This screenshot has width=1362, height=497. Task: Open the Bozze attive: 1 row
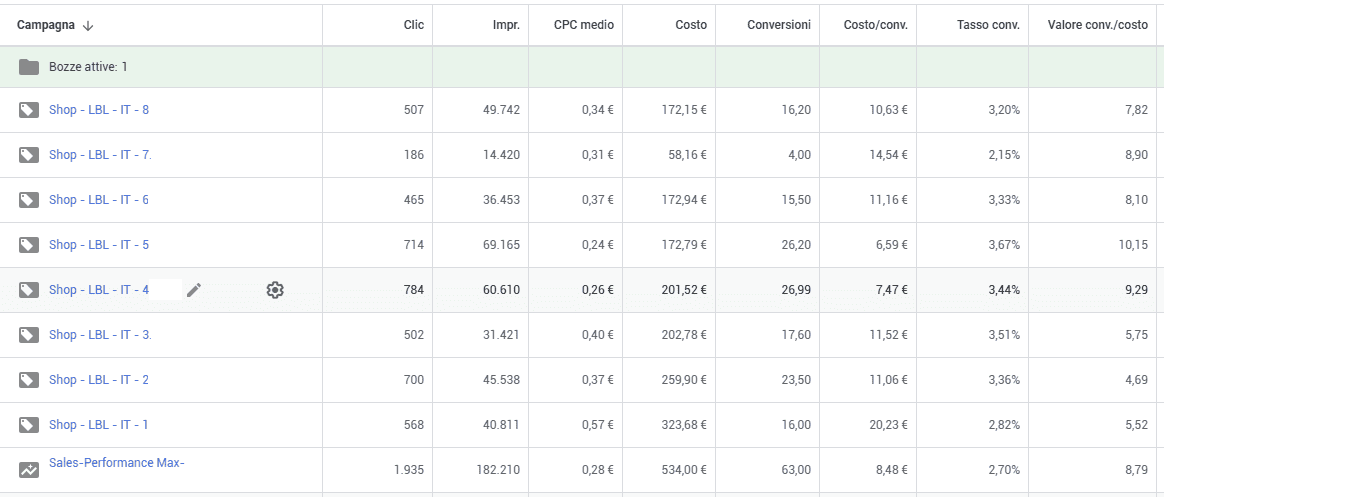pyautogui.click(x=581, y=67)
